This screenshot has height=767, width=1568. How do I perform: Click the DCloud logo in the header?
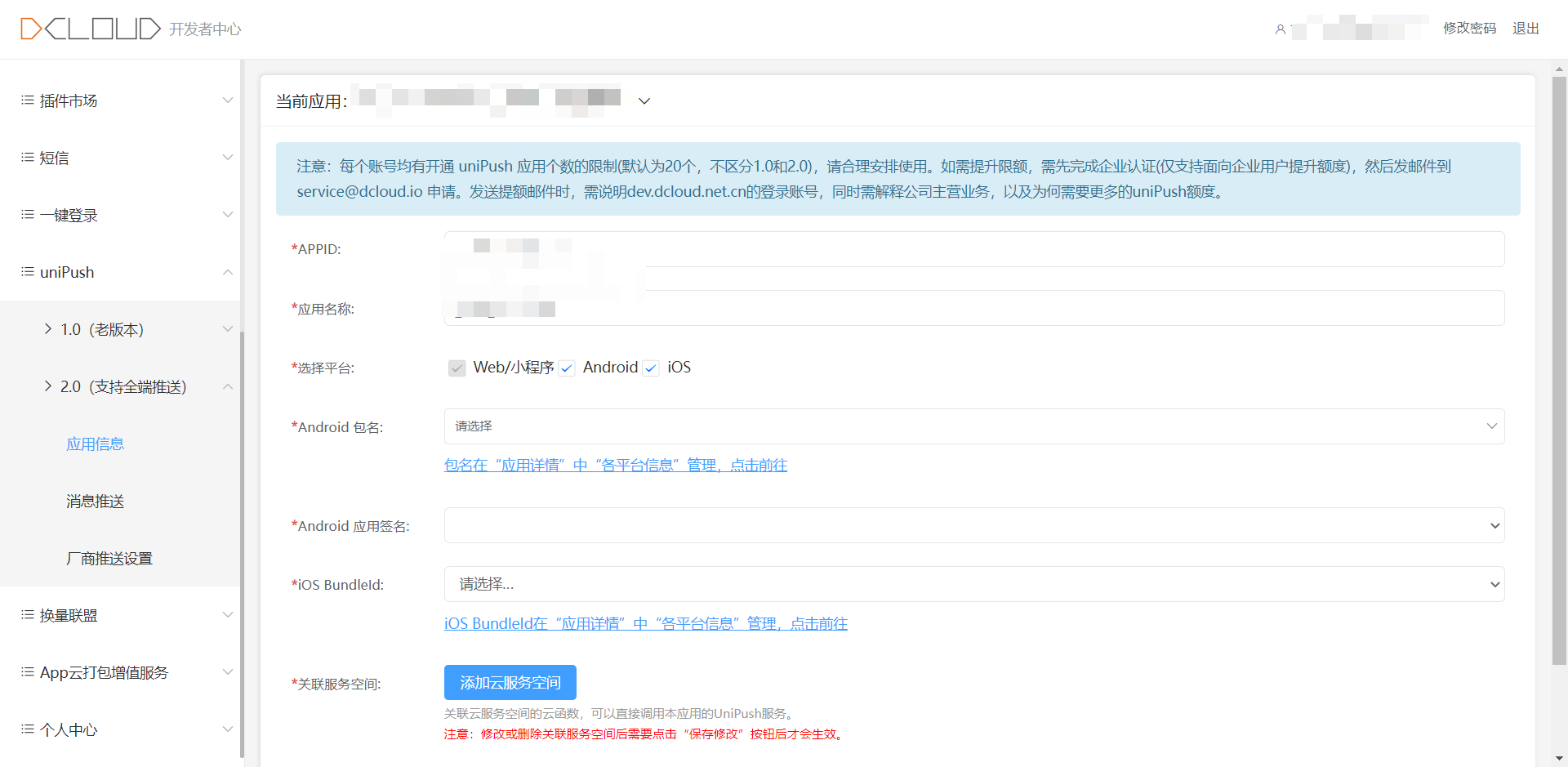click(x=91, y=29)
